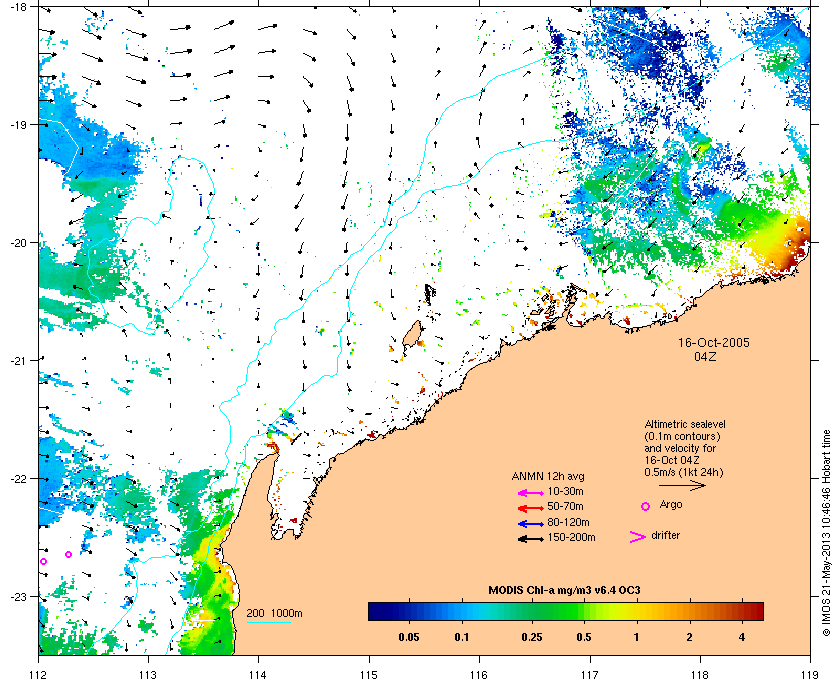Screen dimensions: 840x680
Task: Click the blue 80-120m legend arrow
Action: pyautogui.click(x=531, y=524)
